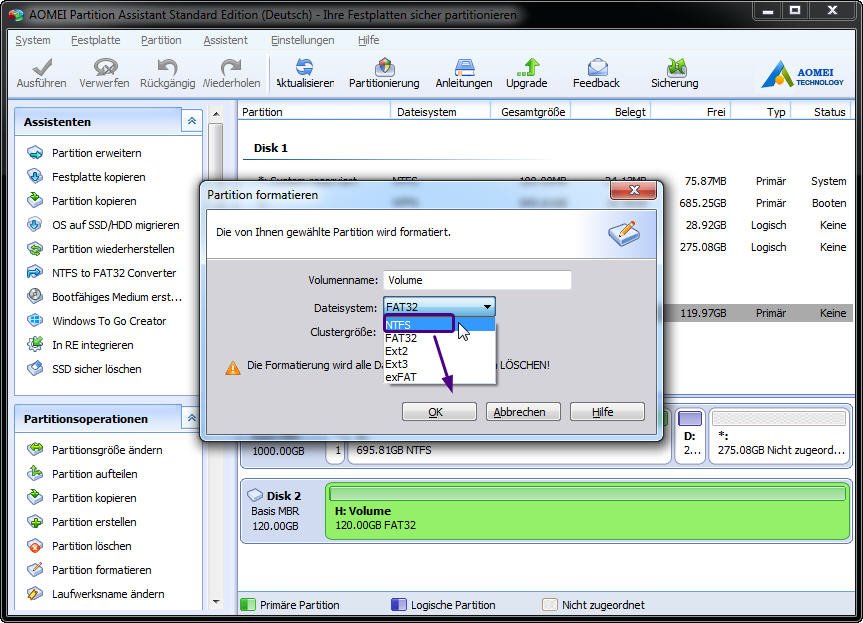This screenshot has height=623, width=863.
Task: Click the AOMEI Technology logo
Action: pyautogui.click(x=802, y=74)
